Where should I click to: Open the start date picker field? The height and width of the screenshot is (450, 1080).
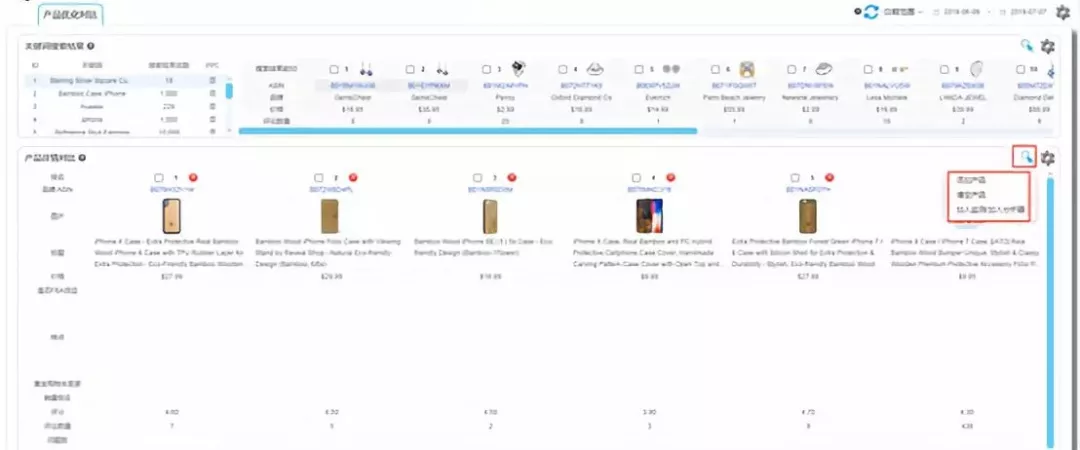pyautogui.click(x=960, y=12)
